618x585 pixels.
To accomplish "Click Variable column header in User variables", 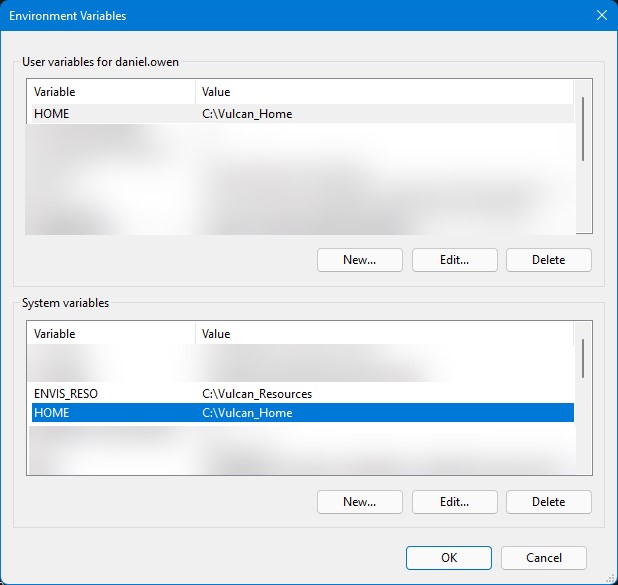I will [x=112, y=92].
